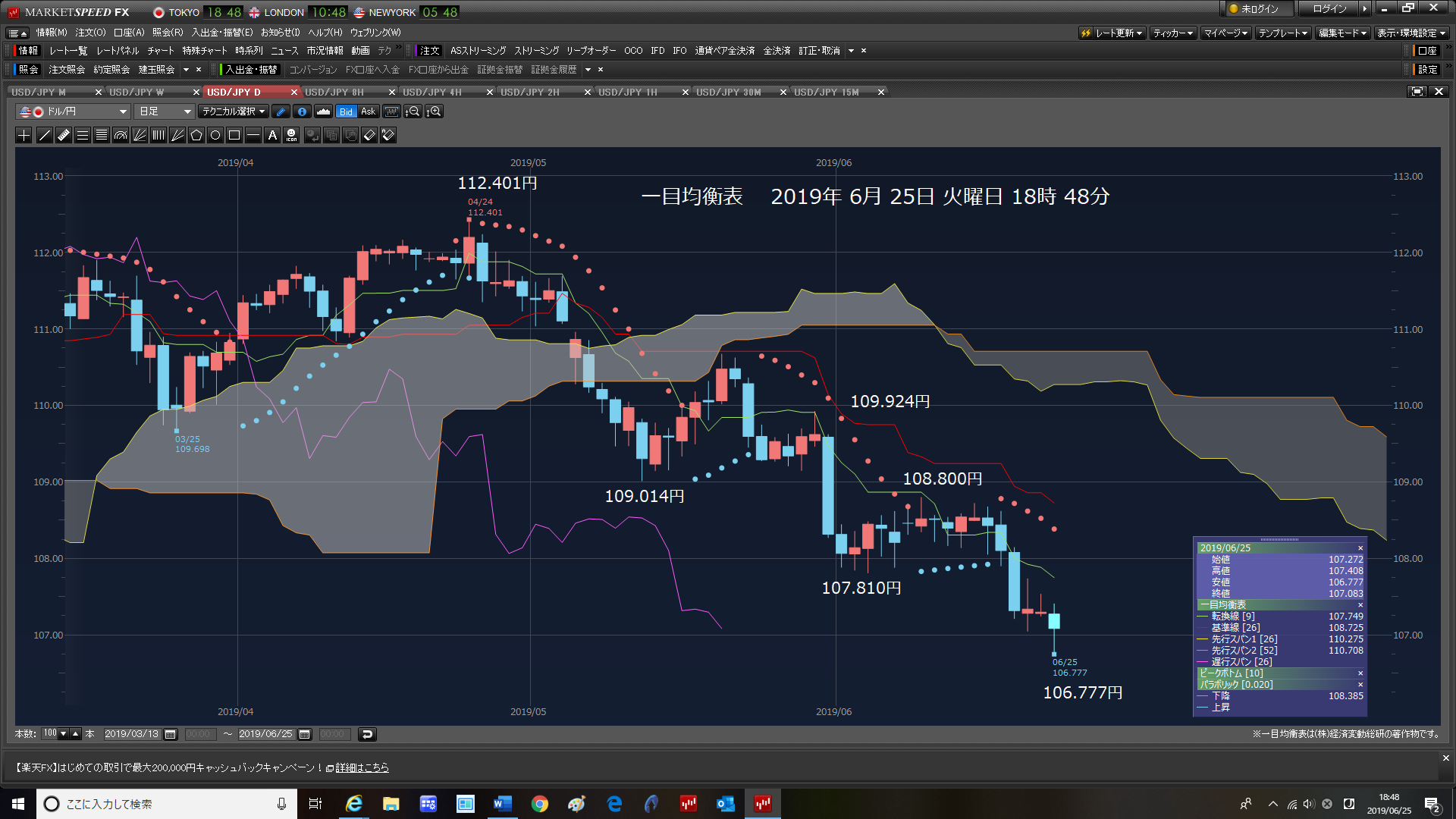This screenshot has height=819, width=1456.
Task: Remove the パラボリック [0.020] indicator via its X
Action: tap(1360, 685)
